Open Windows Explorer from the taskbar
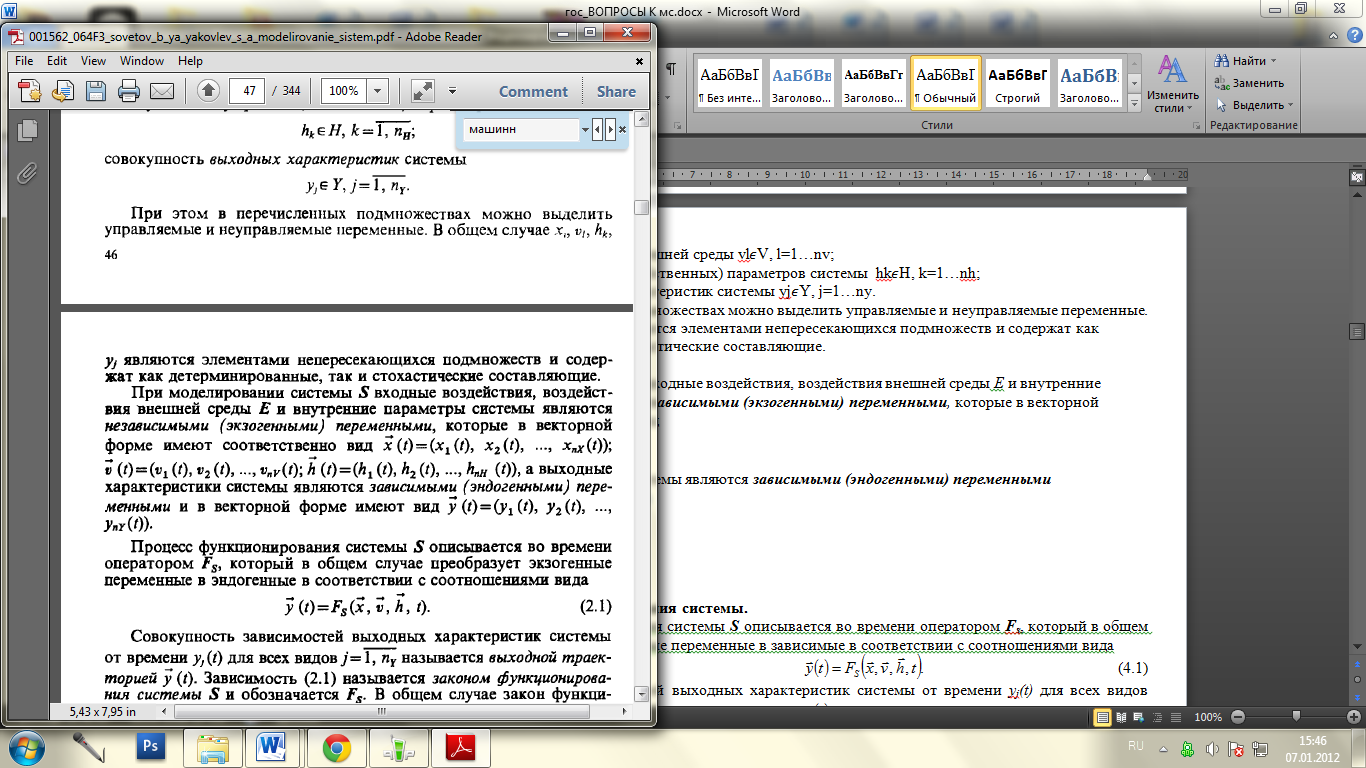Image resolution: width=1366 pixels, height=768 pixels. coord(213,746)
